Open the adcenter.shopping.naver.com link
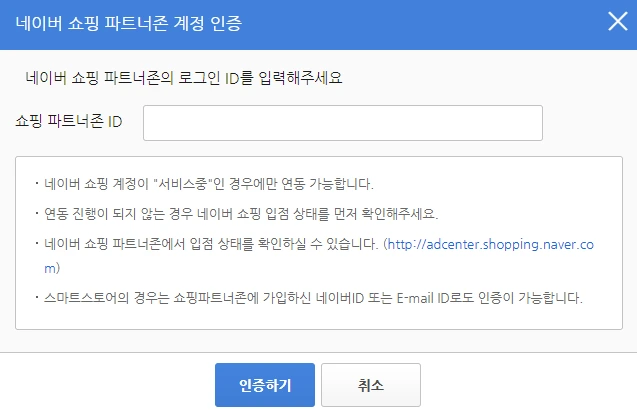This screenshot has width=637, height=413. pos(491,244)
